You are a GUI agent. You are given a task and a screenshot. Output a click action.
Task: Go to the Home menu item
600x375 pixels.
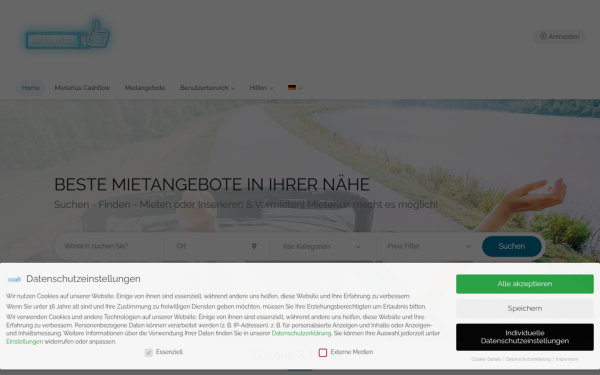click(x=31, y=88)
